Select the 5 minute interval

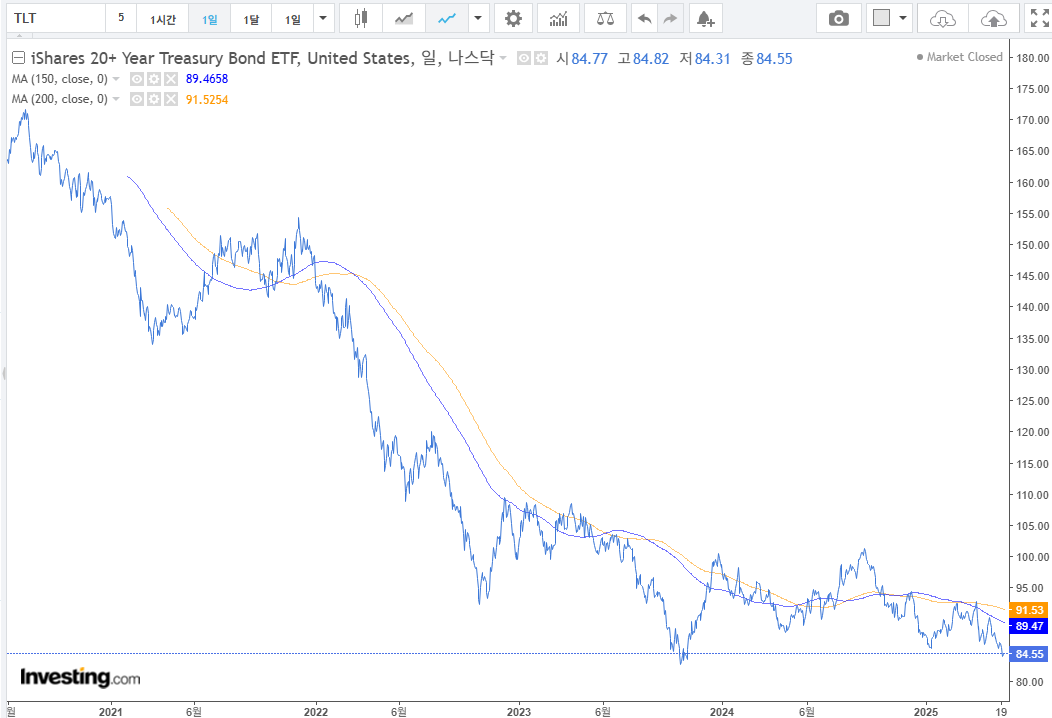(121, 18)
